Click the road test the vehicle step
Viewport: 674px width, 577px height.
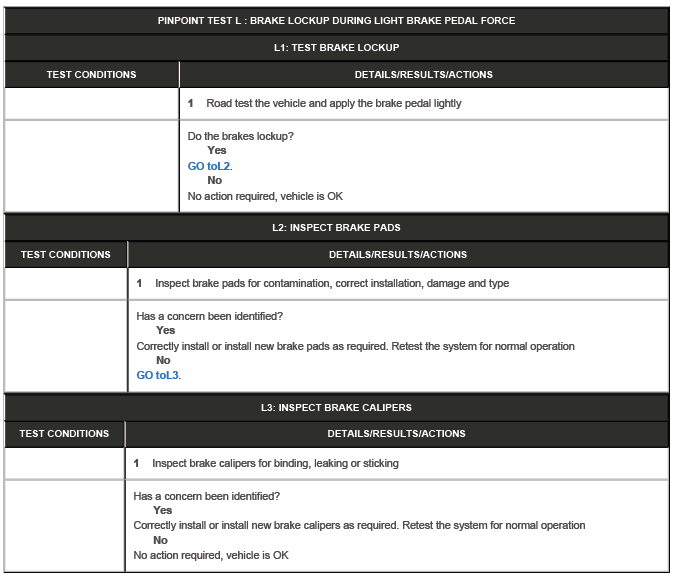(x=333, y=103)
